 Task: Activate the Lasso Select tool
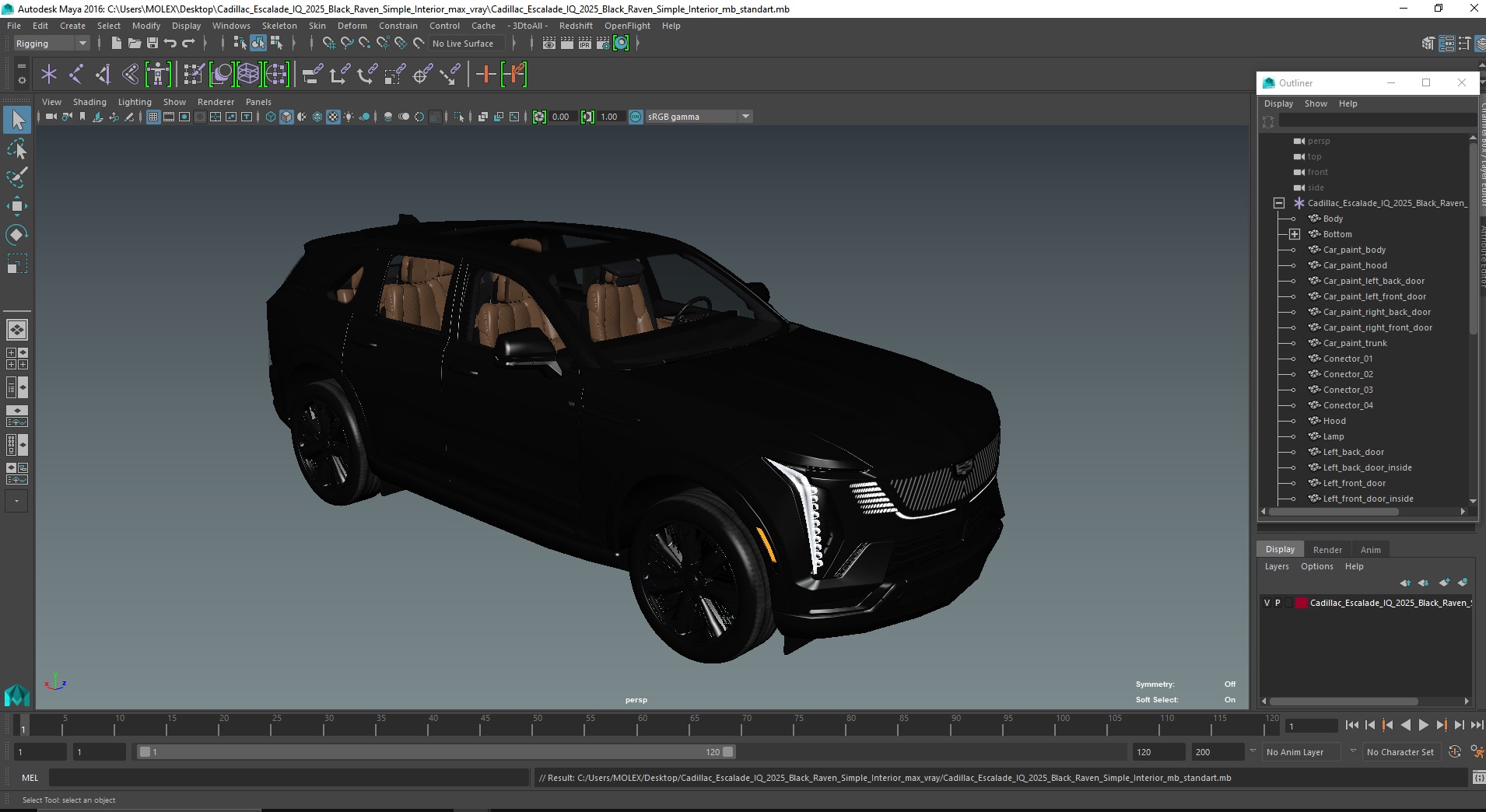pos(17,149)
